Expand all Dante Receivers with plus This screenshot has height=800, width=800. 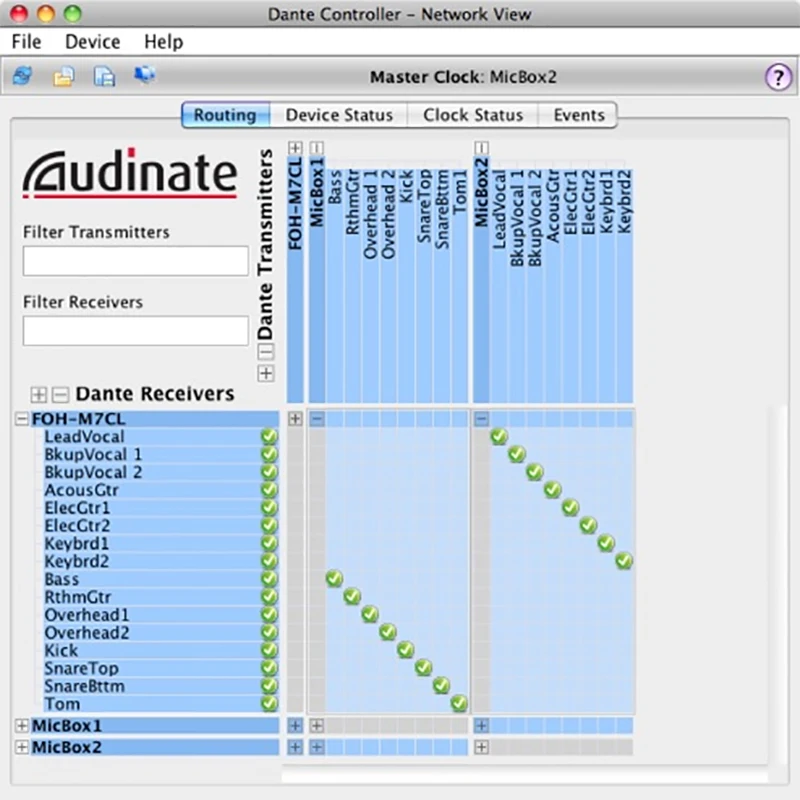pyautogui.click(x=38, y=394)
